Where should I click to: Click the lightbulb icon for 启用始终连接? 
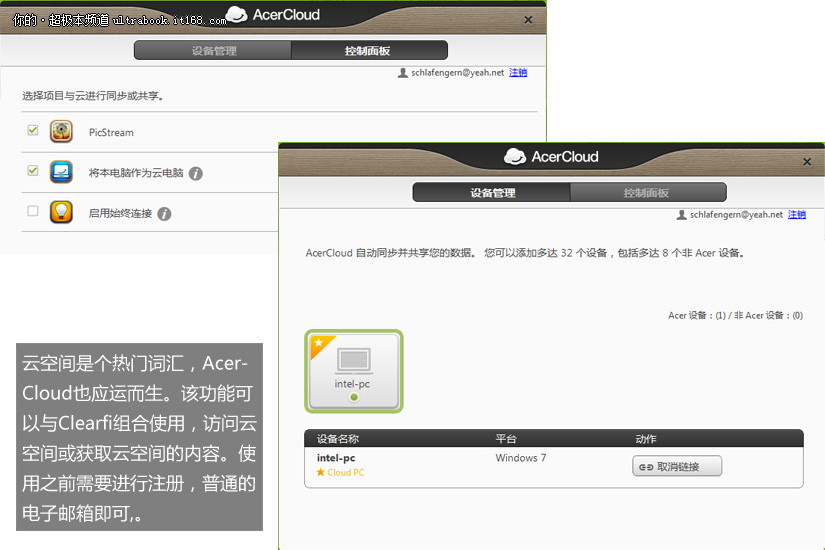62,212
